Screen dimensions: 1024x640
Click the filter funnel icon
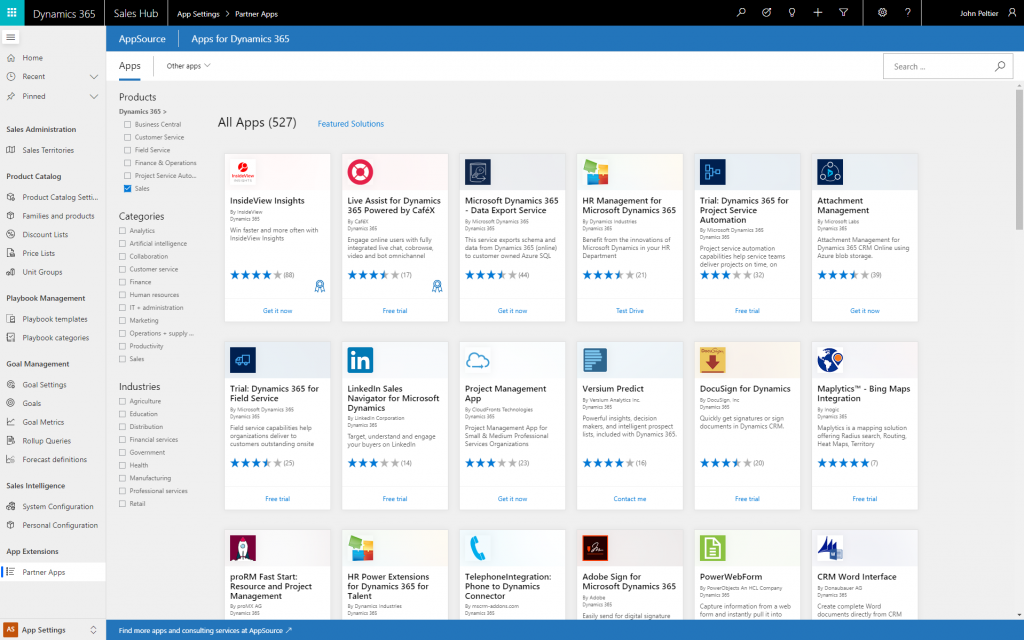(x=844, y=13)
